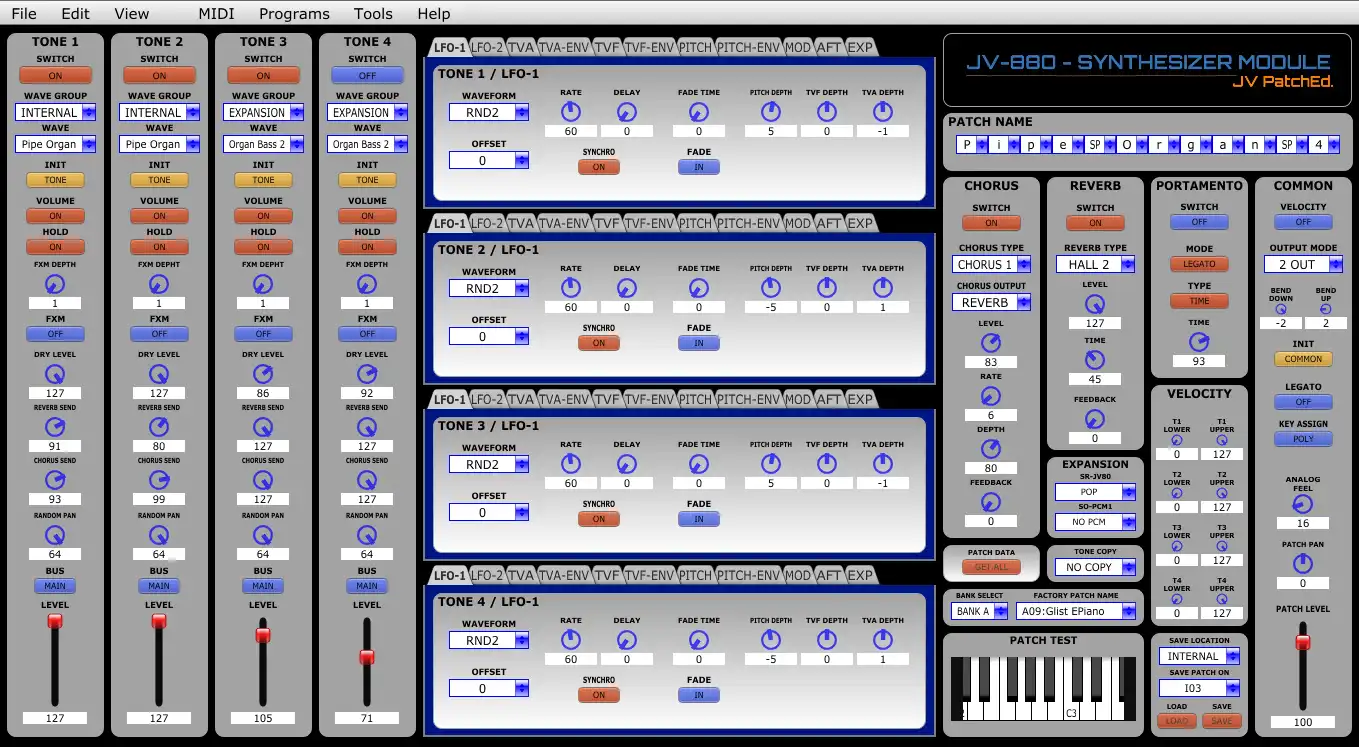This screenshot has width=1359, height=747.
Task: Click the Init COMMON button
Action: pyautogui.click(x=1303, y=359)
